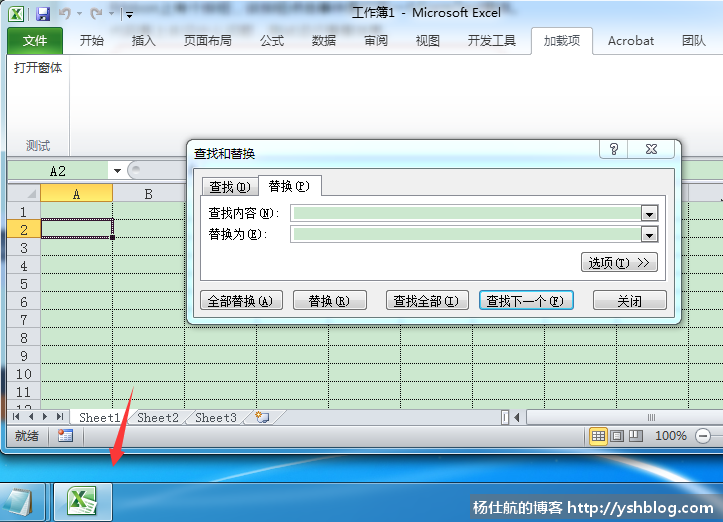Switch to the 插入 (Insert) ribbon tab

[143, 41]
